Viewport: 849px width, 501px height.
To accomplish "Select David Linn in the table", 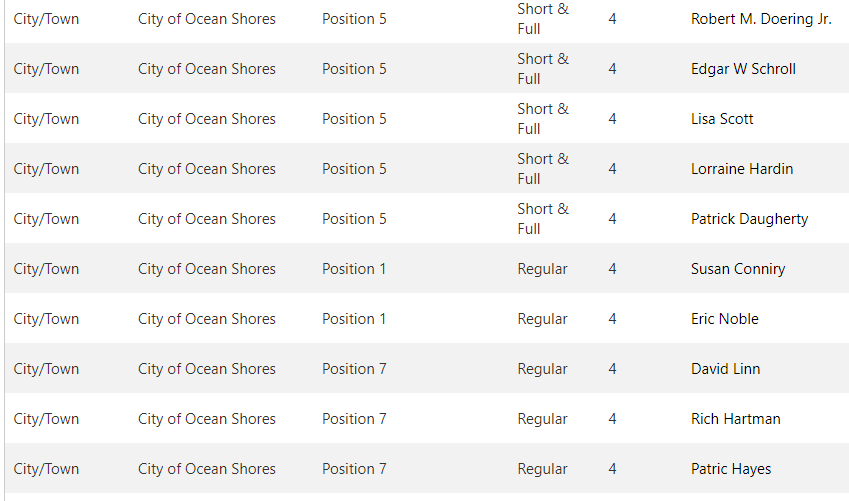I will pos(725,369).
